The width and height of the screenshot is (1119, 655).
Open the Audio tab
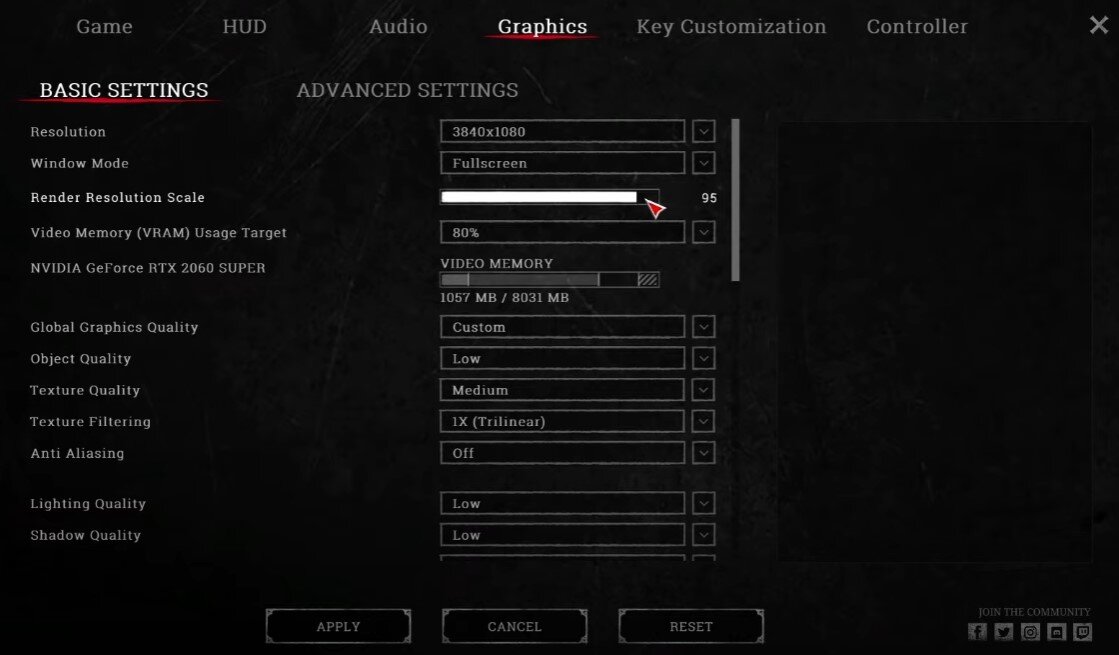[x=398, y=26]
